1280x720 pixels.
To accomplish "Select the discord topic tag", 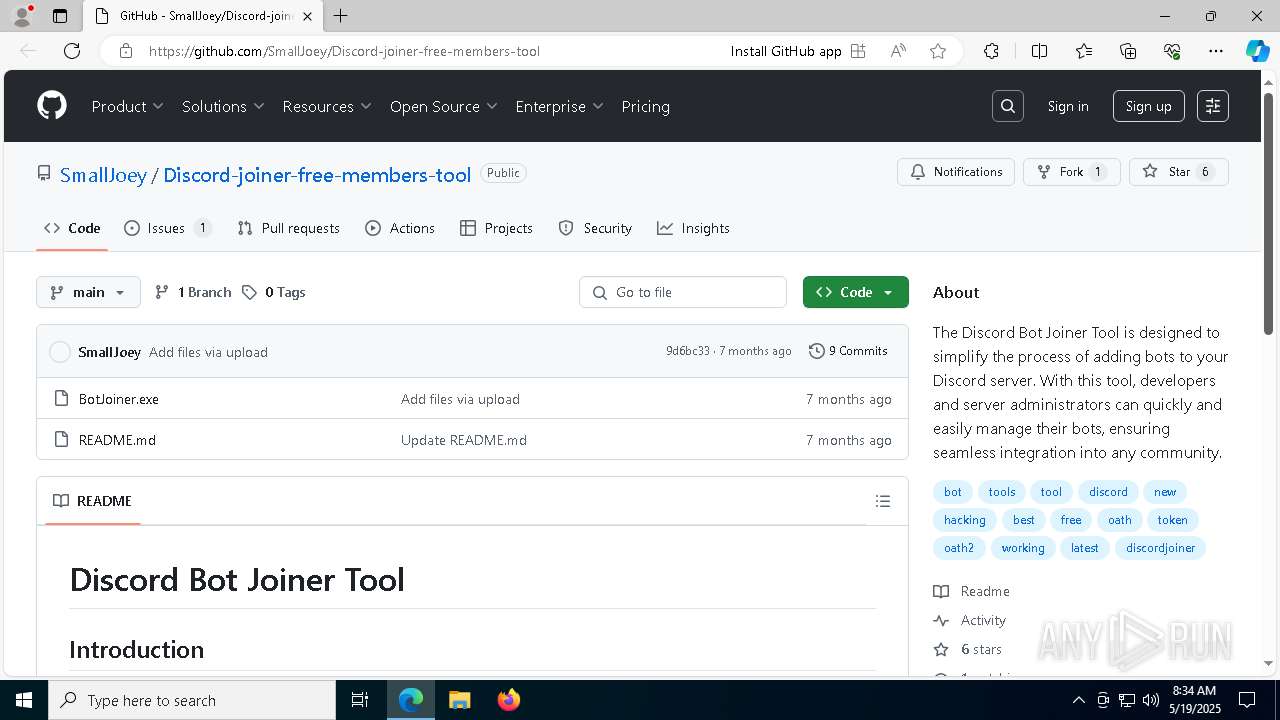I will point(1108,492).
